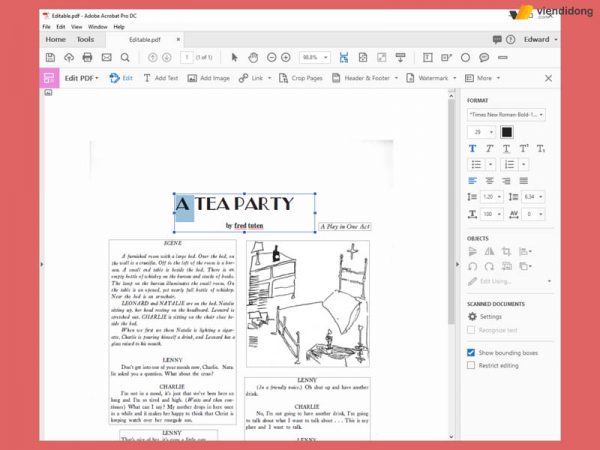The image size is (600, 450).
Task: Rotate object counterclockwise
Action: click(x=473, y=266)
